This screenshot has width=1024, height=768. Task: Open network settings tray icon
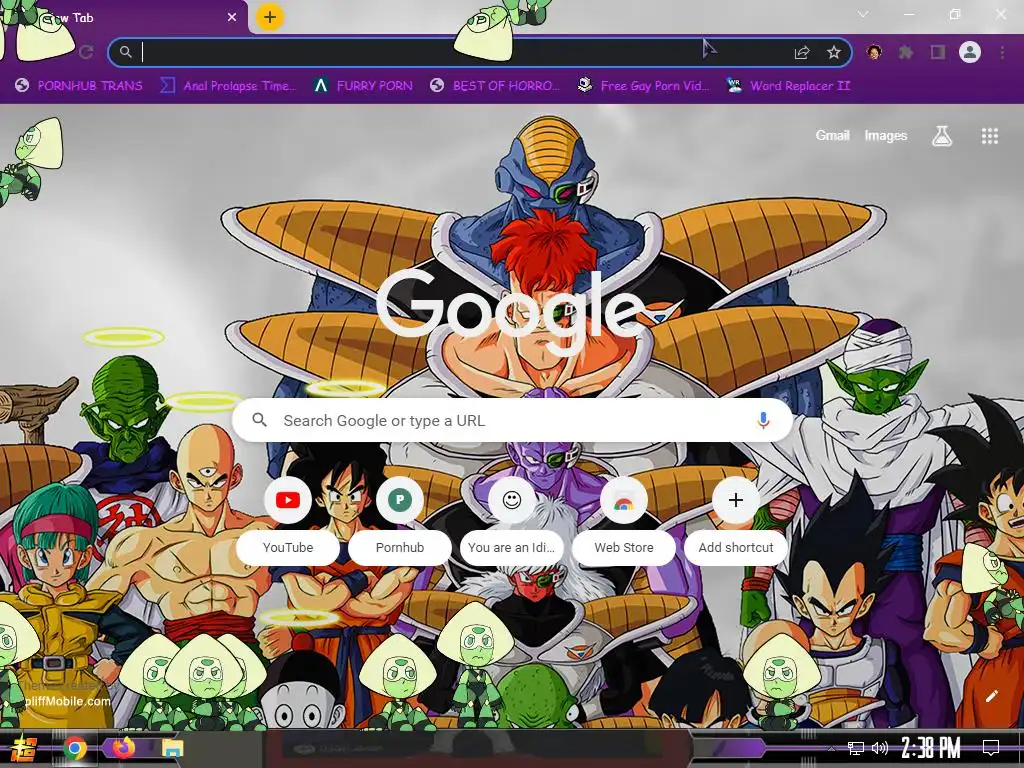pyautogui.click(x=856, y=748)
